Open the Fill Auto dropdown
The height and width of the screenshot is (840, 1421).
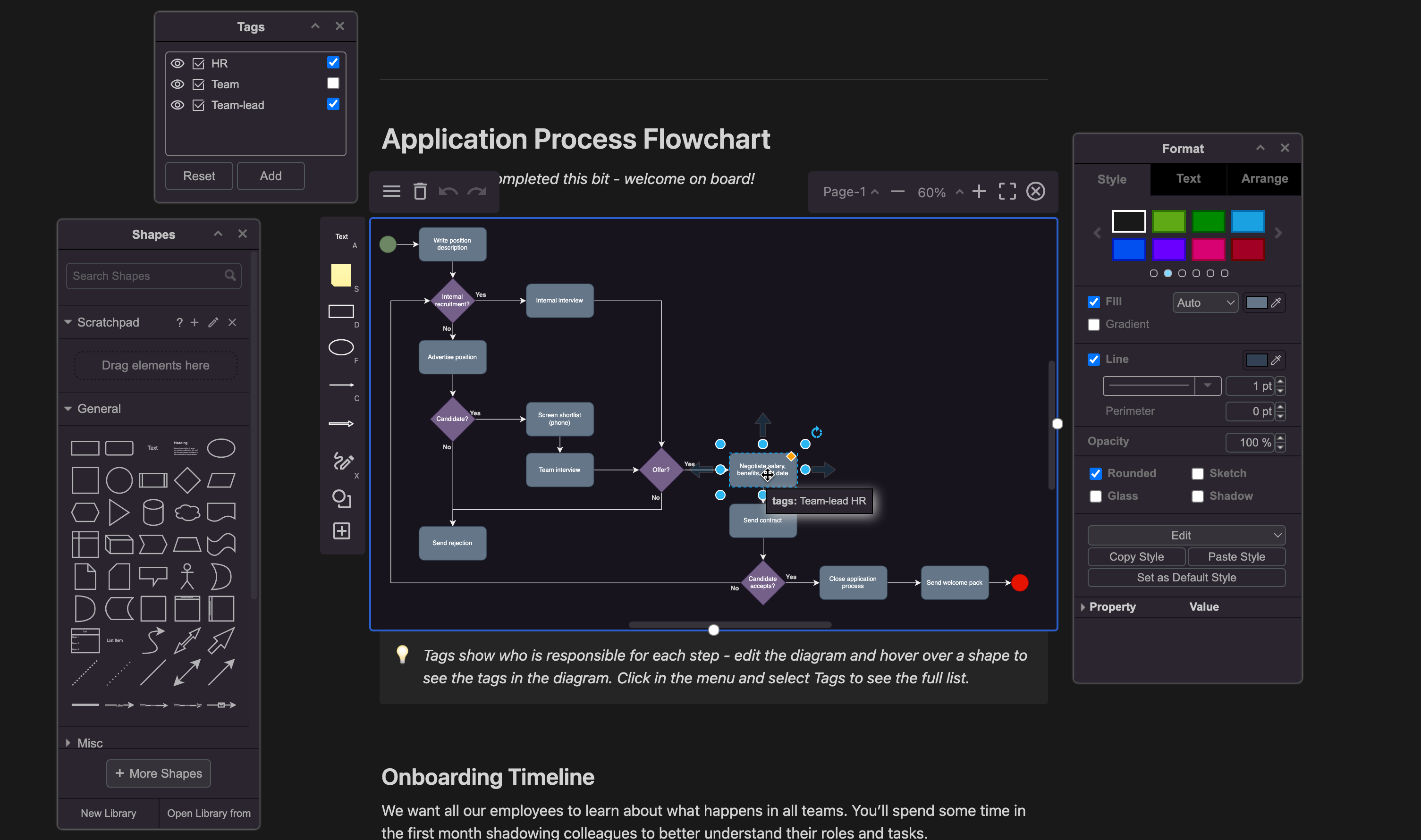pyautogui.click(x=1205, y=302)
